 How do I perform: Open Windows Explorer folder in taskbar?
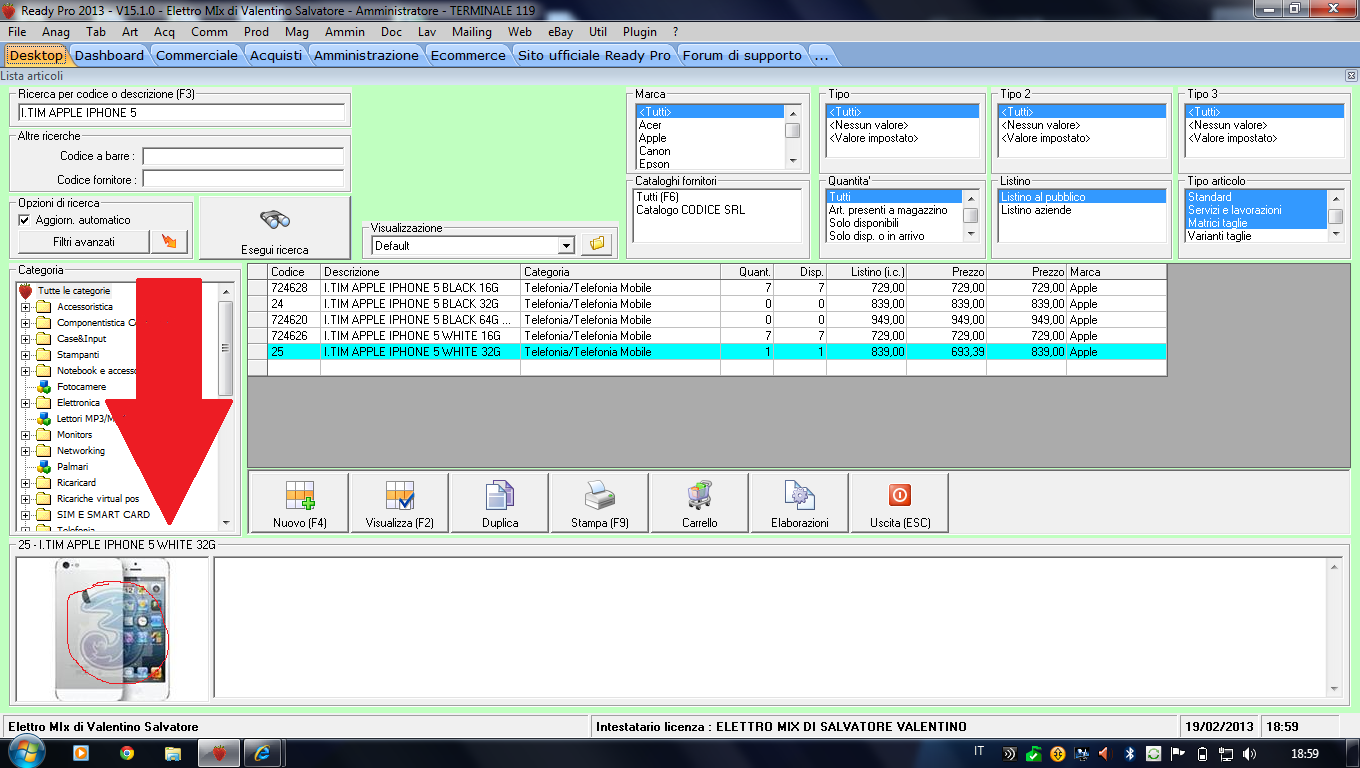pos(172,753)
